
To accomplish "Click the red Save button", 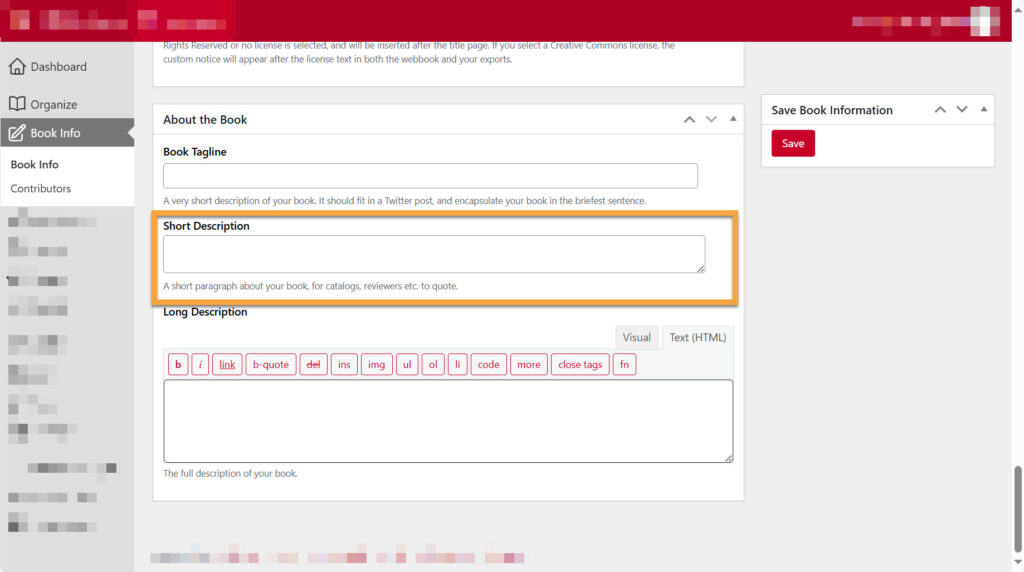I will [x=793, y=144].
